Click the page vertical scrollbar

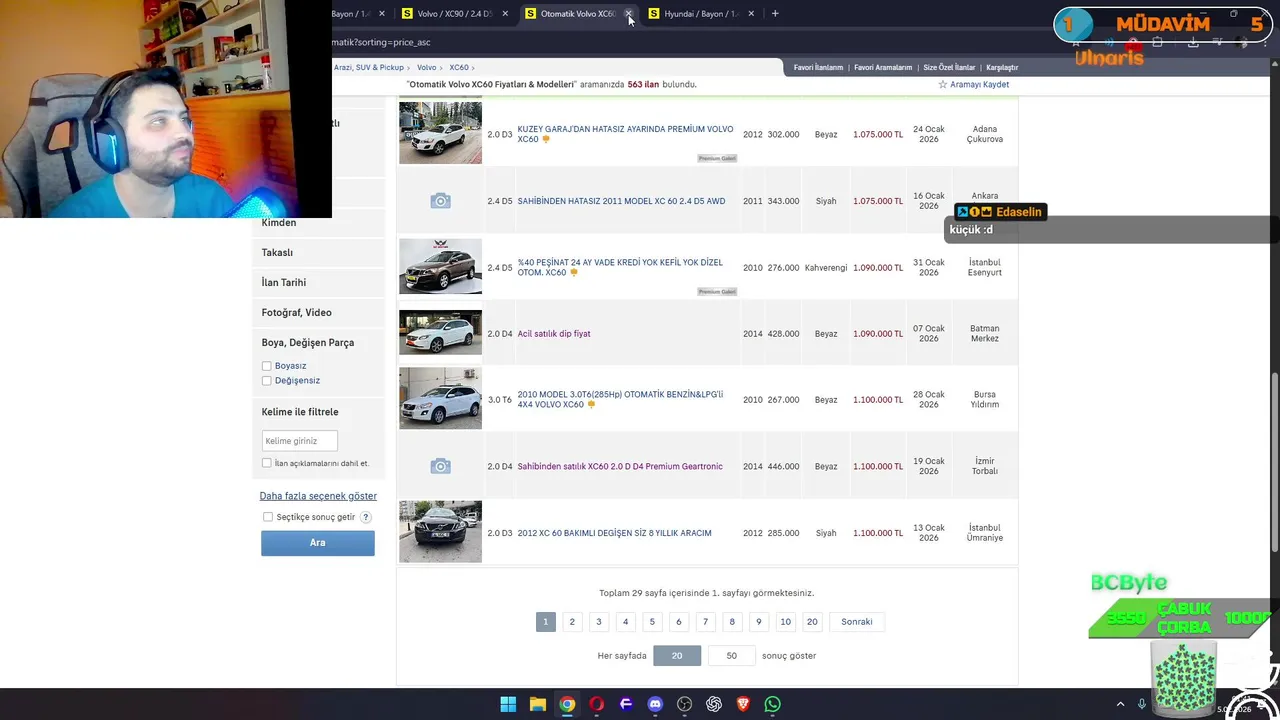point(1274,460)
